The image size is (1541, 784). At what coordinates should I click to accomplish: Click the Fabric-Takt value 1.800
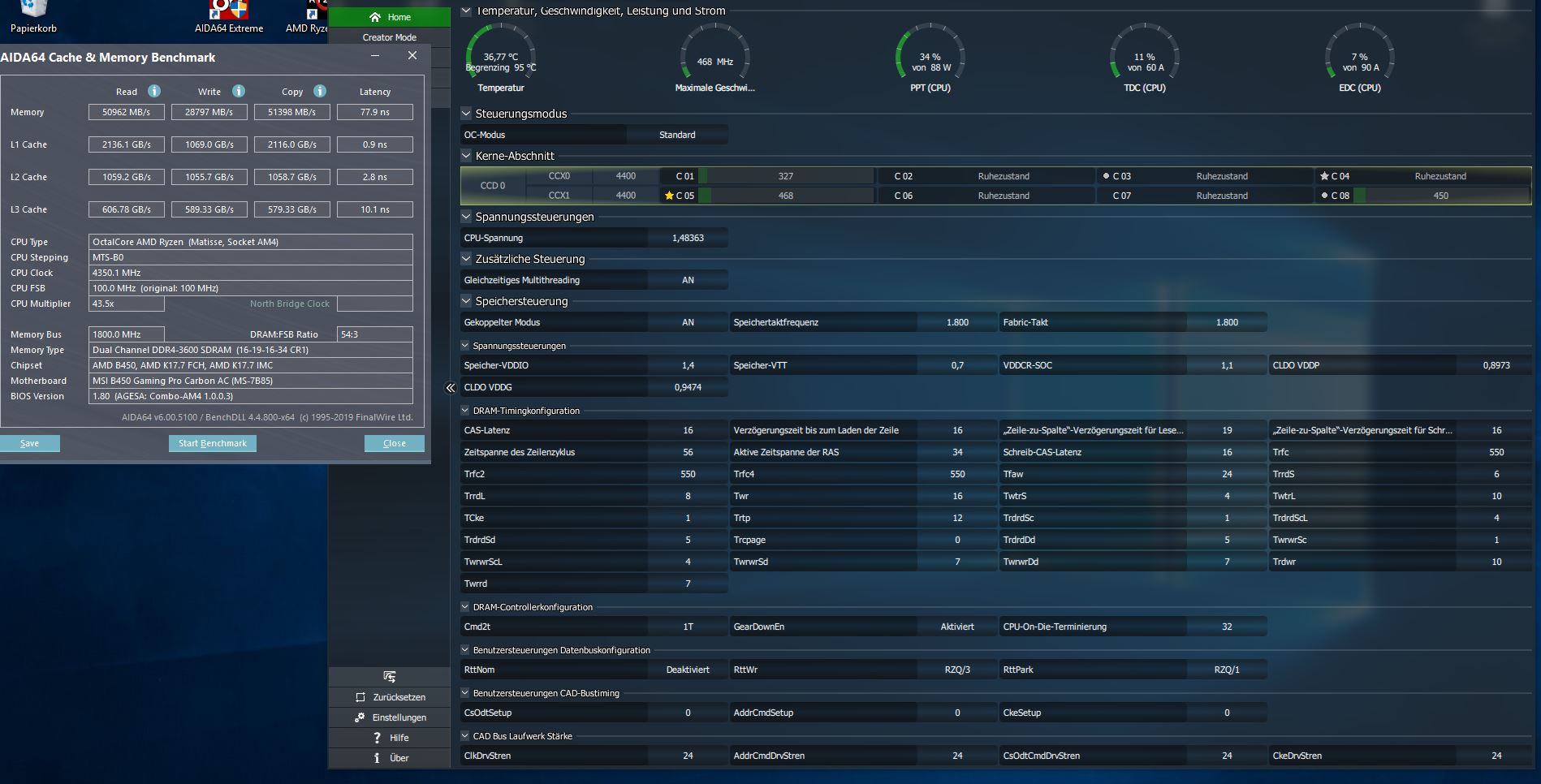coord(1227,322)
